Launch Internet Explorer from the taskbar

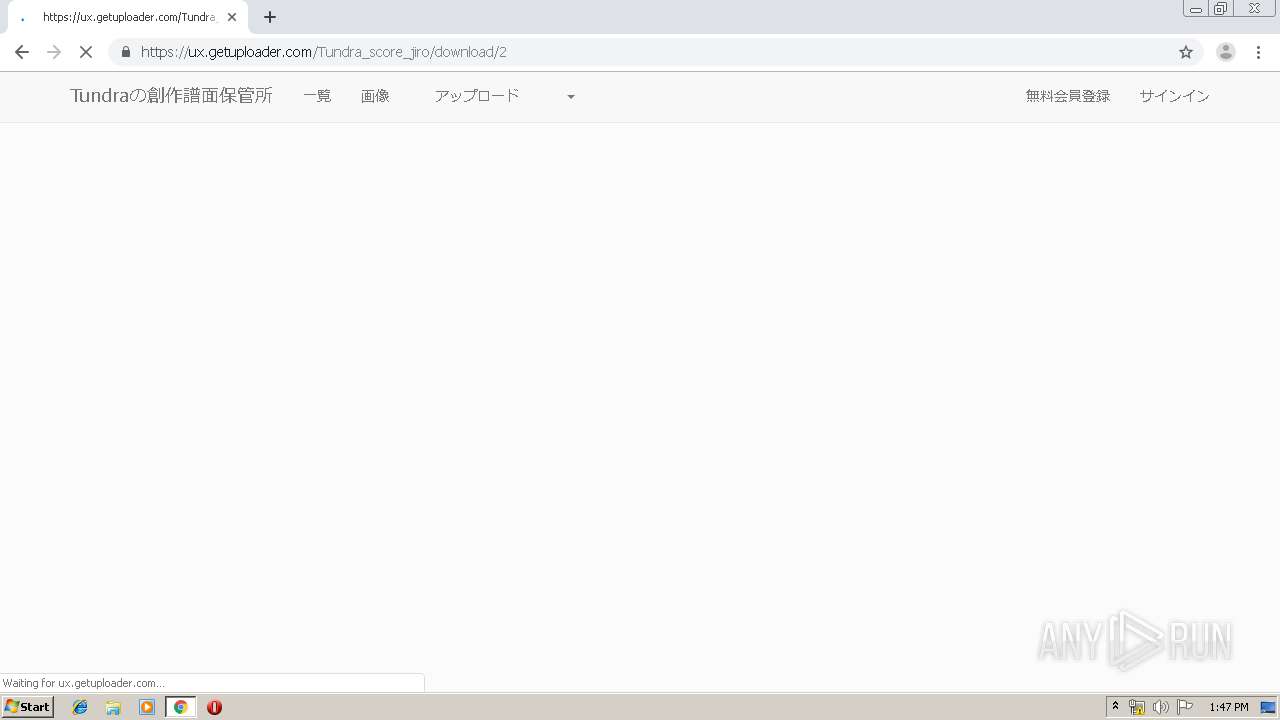click(80, 707)
